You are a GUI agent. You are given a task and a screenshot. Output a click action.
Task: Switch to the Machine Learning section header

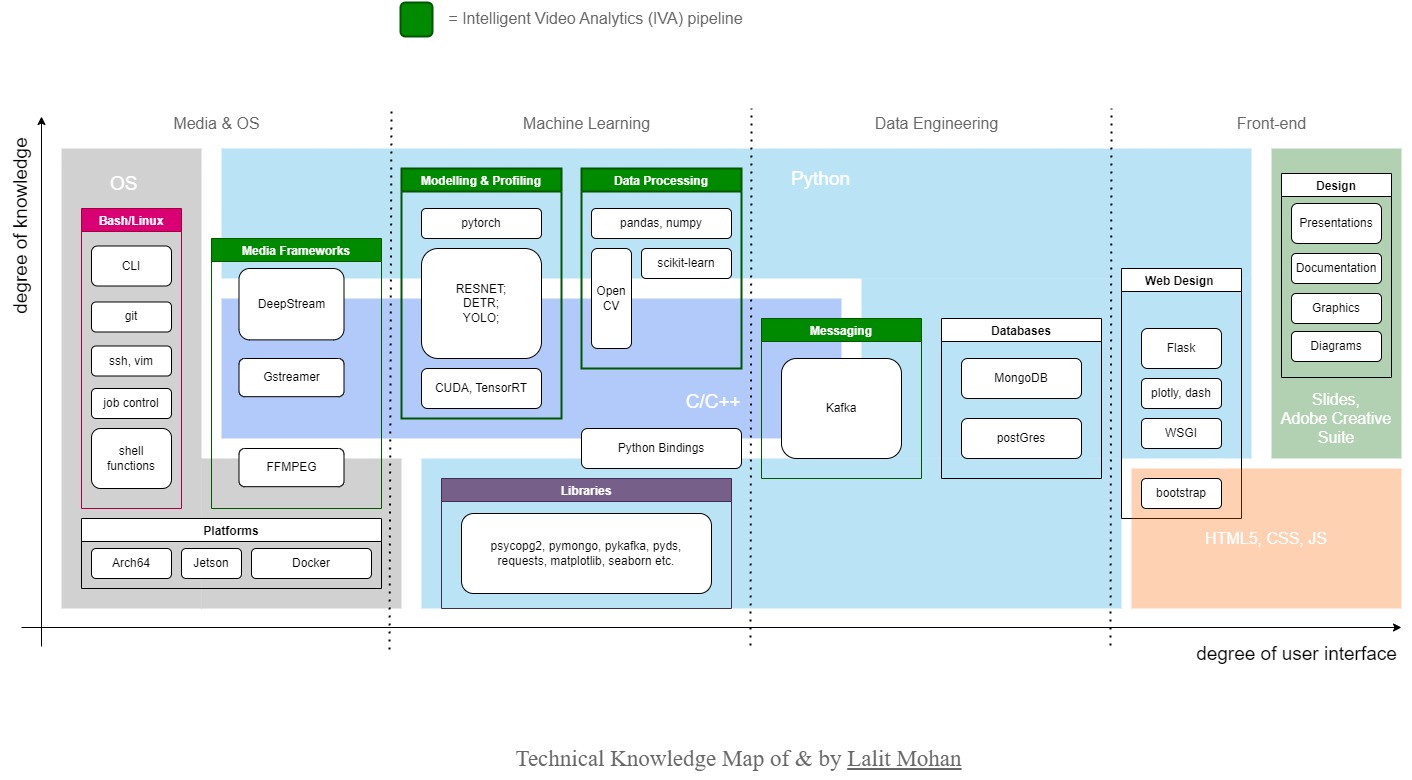(586, 123)
